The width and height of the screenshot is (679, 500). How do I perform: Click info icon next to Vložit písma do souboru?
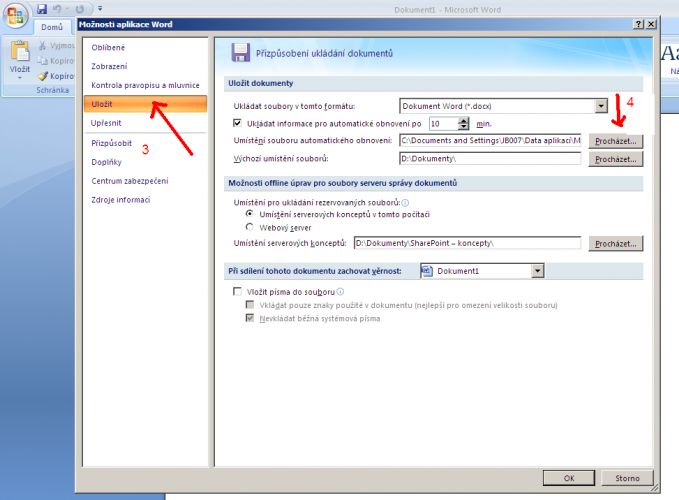[x=340, y=292]
